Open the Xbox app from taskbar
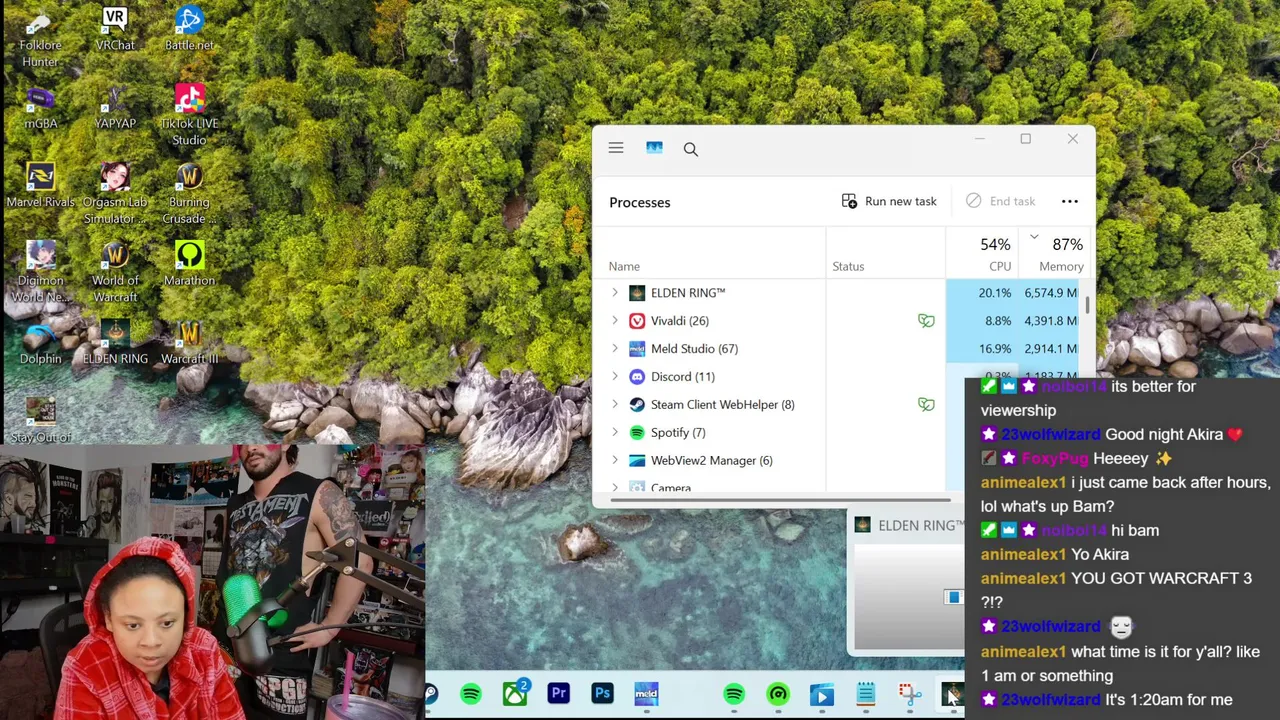Screen dimensions: 1280x720 pos(515,694)
